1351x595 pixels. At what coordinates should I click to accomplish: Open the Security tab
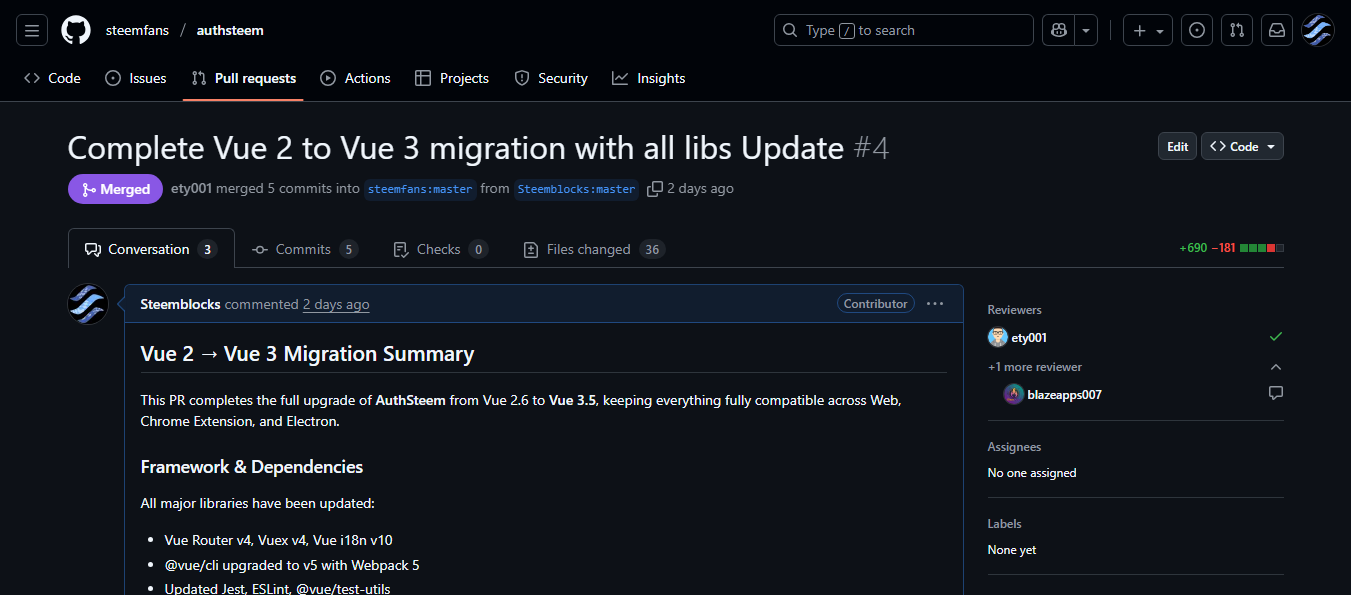(551, 78)
